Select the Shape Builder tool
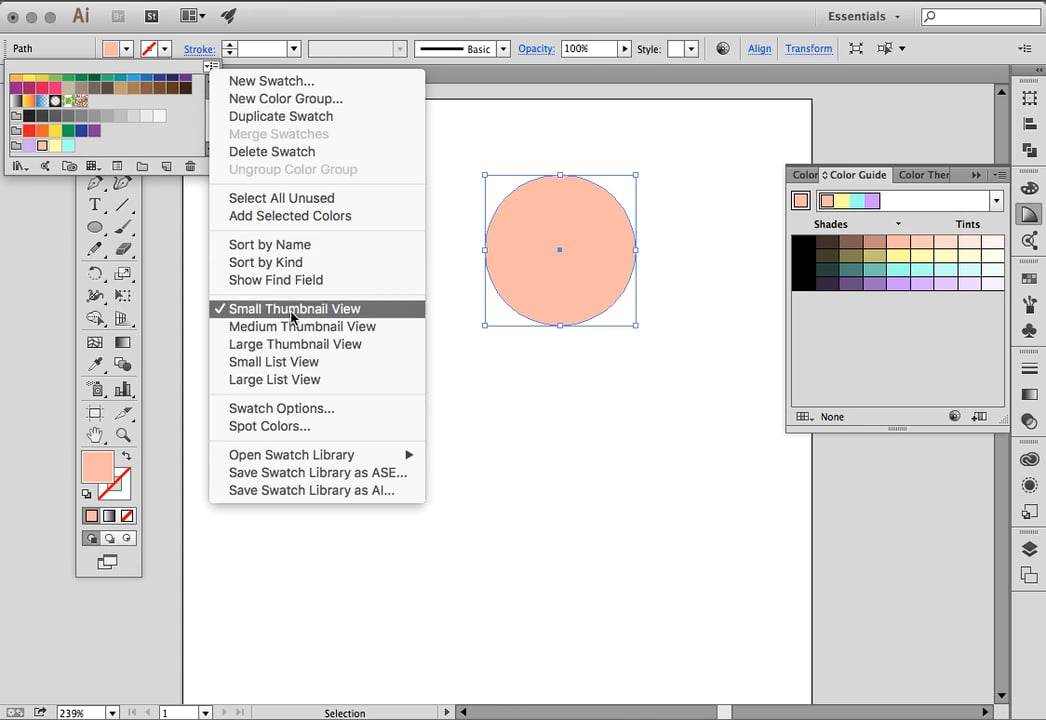Viewport: 1046px width, 720px height. (x=95, y=318)
